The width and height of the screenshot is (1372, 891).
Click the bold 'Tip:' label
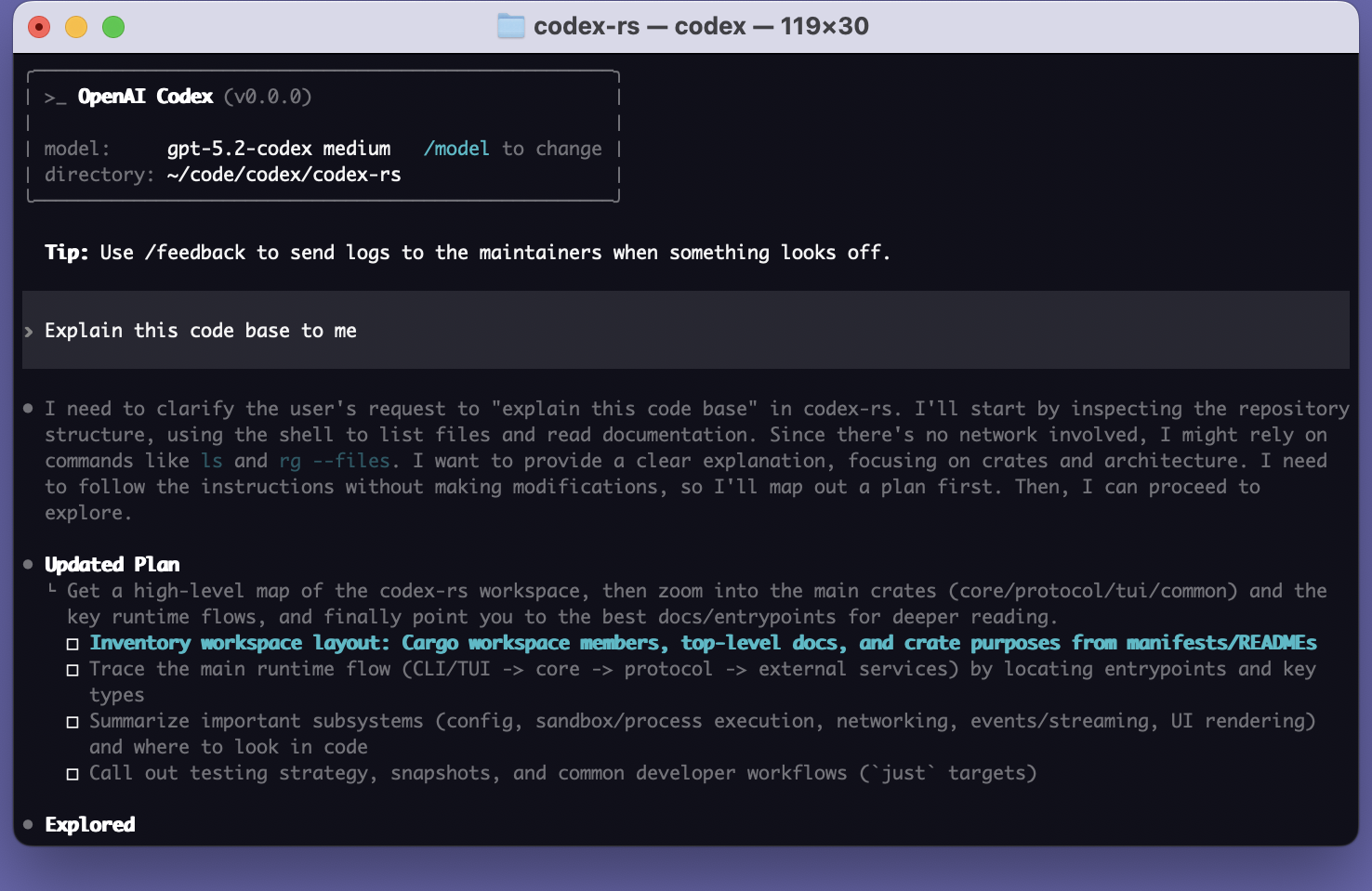tap(67, 253)
